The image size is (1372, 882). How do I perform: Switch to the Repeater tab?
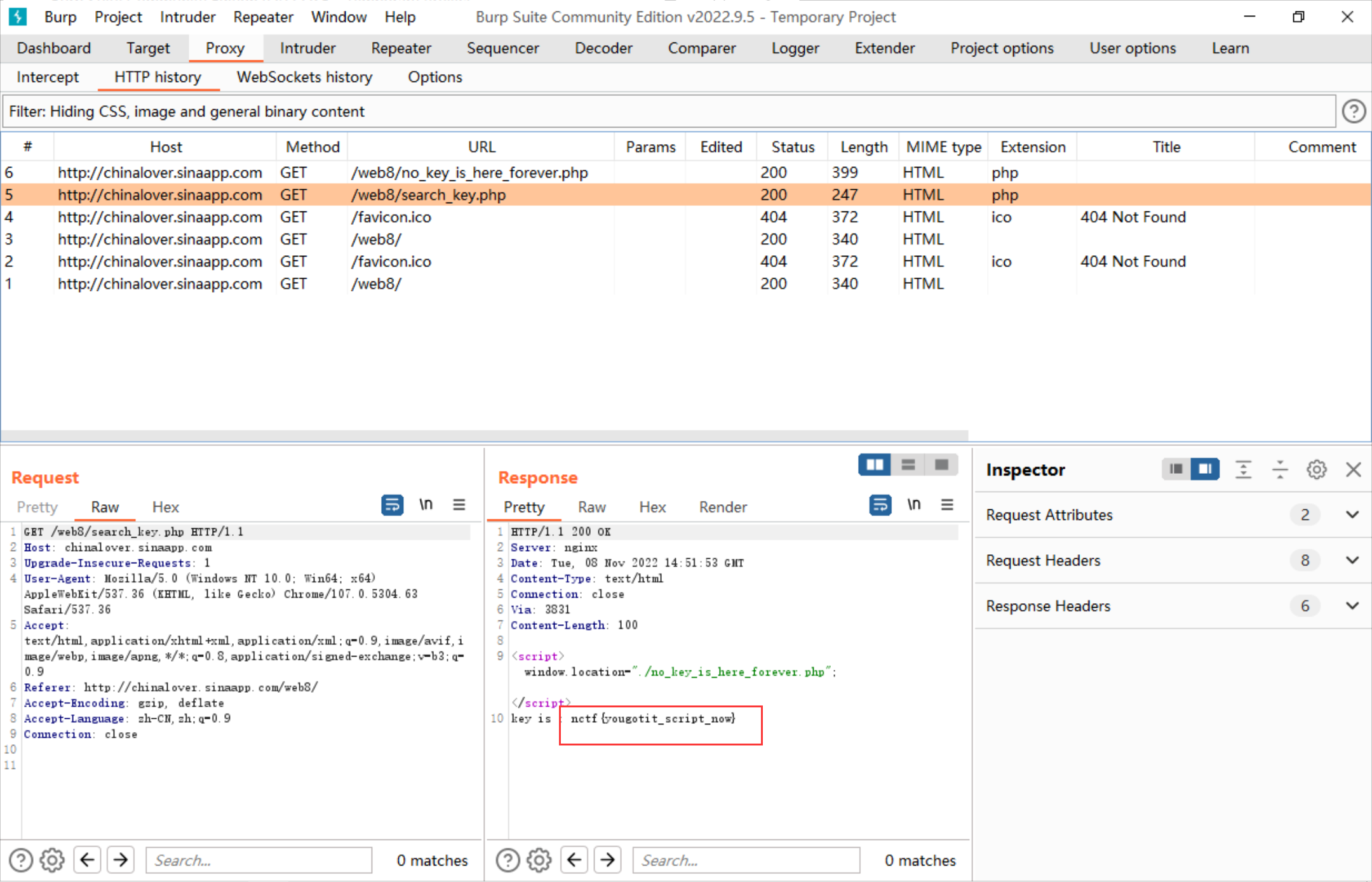401,48
